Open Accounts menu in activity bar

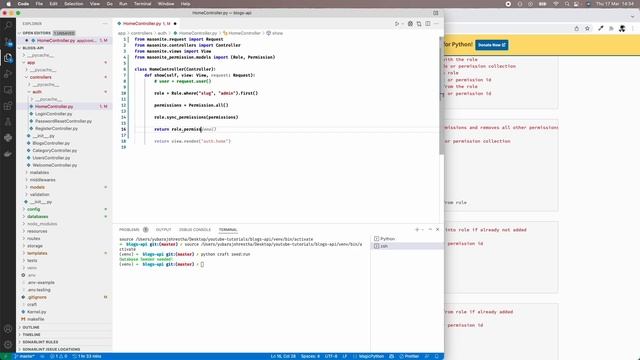(8, 329)
